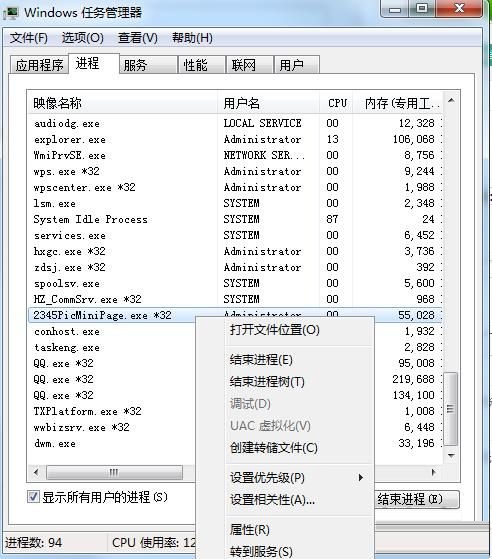Select the 进程 tab
This screenshot has width=492, height=559.
94,64
